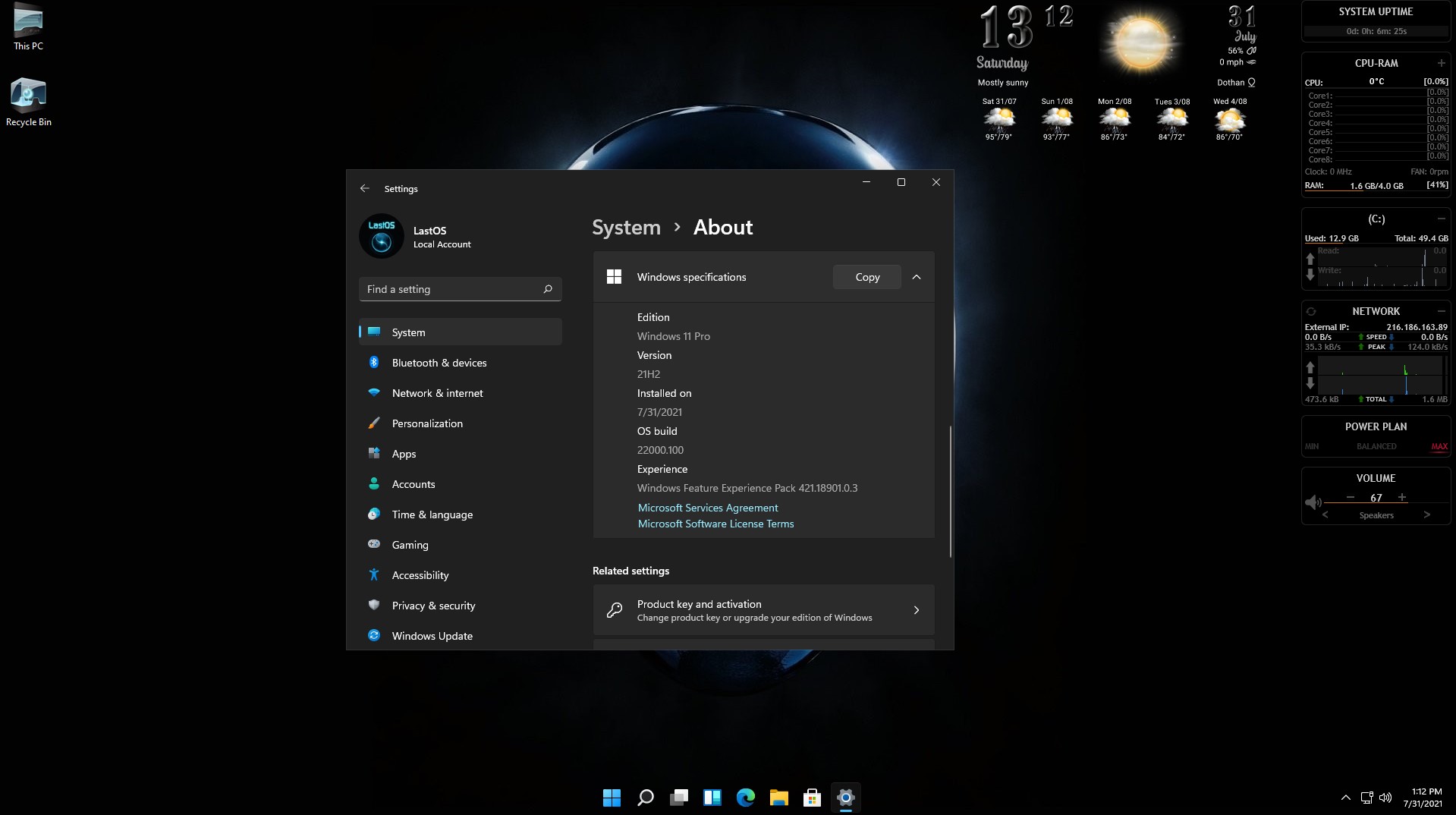Click the Windows logo in specifications header
Image resolution: width=1456 pixels, height=815 pixels.
point(615,277)
